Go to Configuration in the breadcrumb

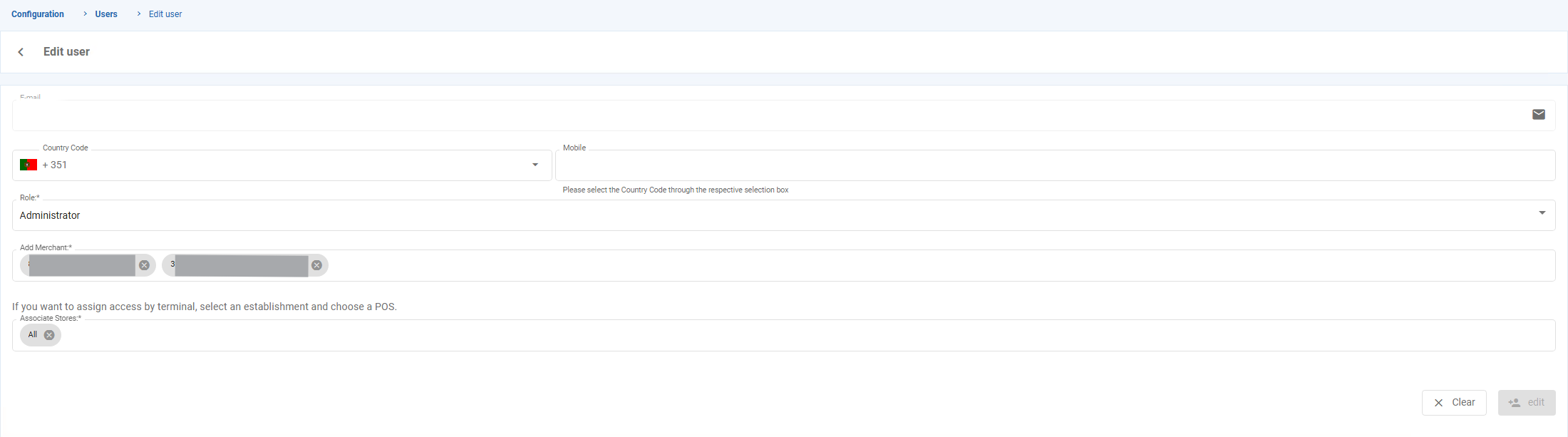[38, 14]
